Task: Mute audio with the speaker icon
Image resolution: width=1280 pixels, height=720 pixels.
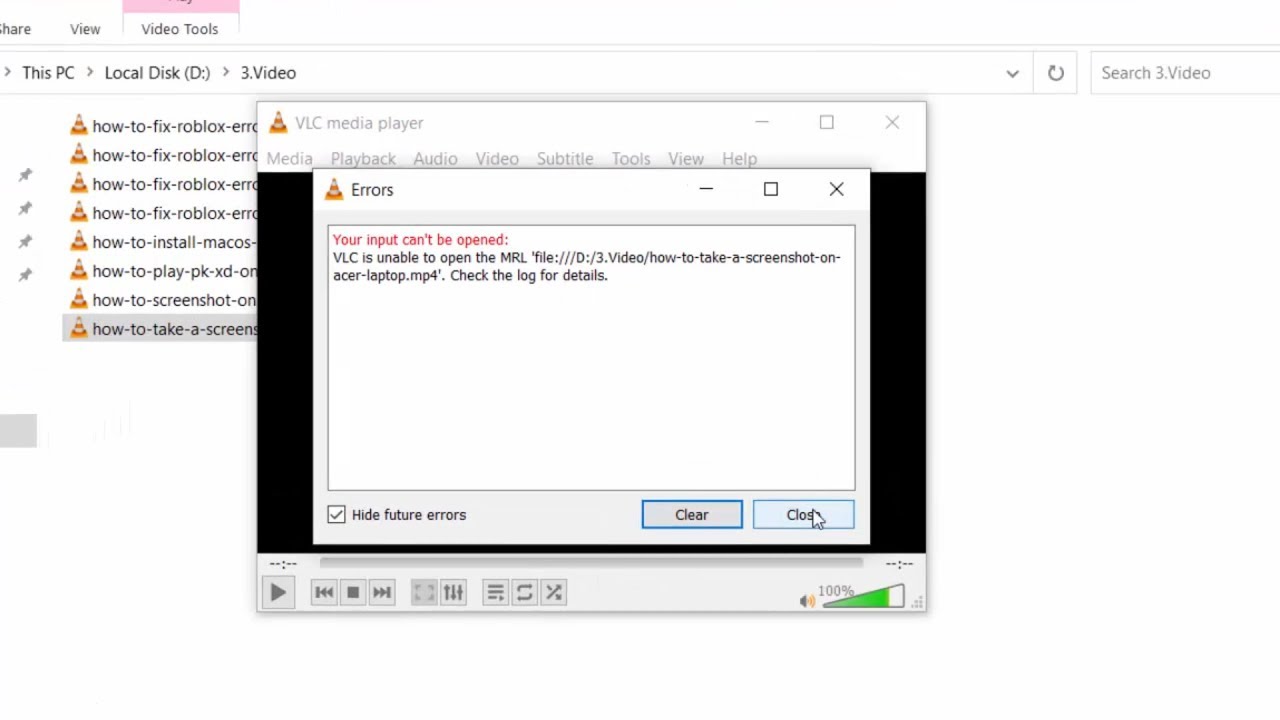Action: click(807, 600)
